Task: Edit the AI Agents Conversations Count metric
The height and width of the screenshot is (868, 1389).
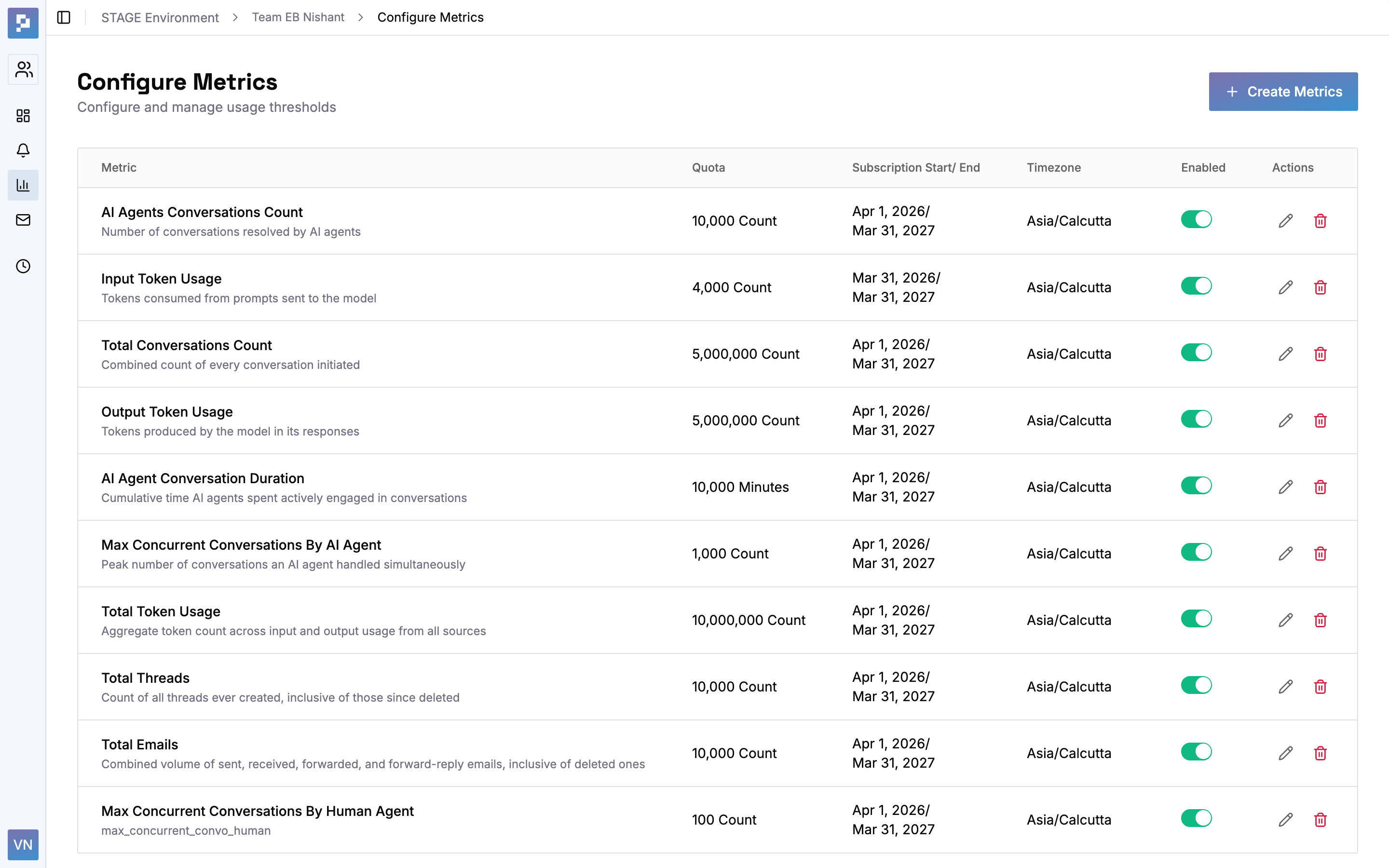Action: coord(1286,220)
